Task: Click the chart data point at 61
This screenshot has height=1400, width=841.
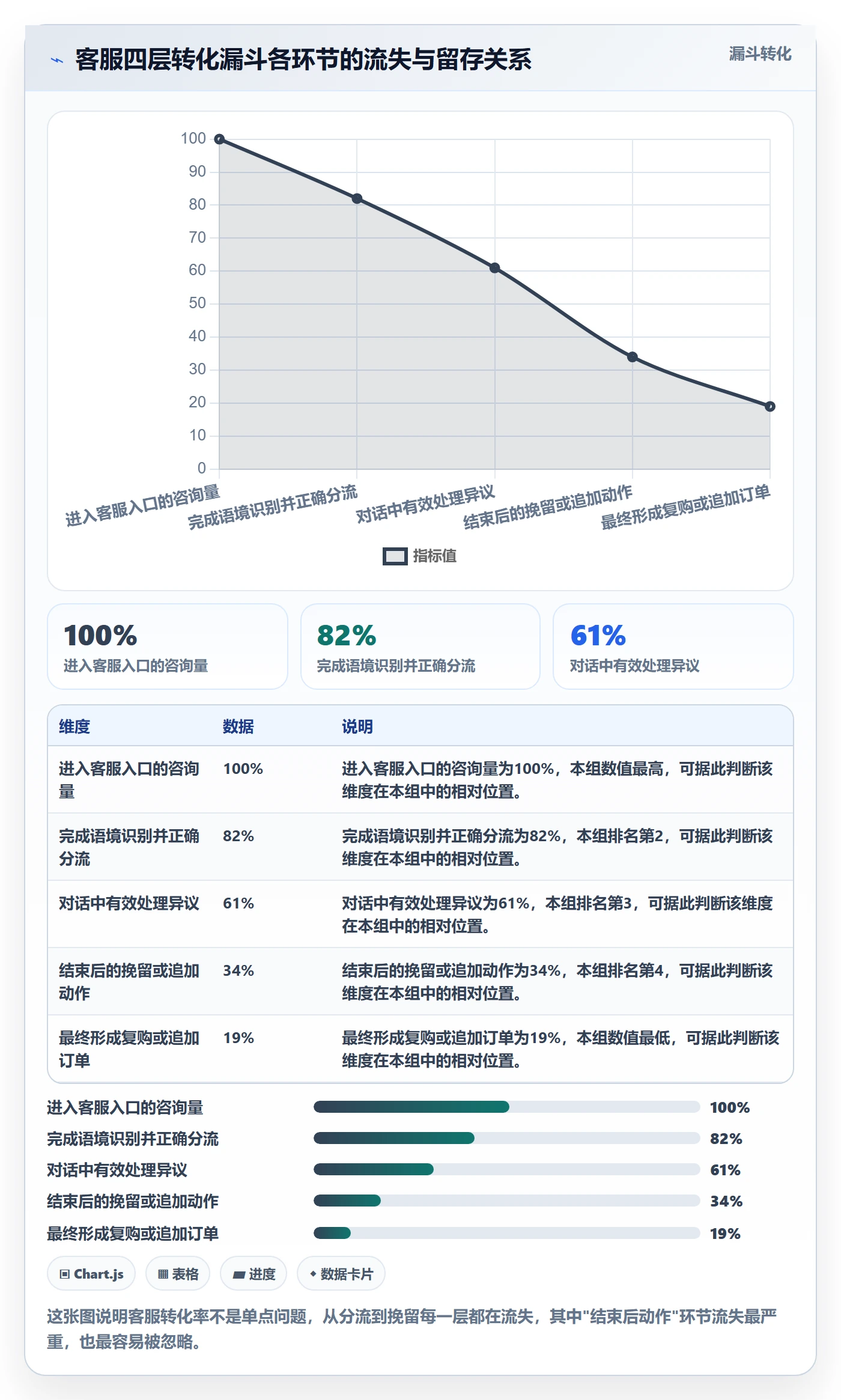Action: click(x=494, y=268)
